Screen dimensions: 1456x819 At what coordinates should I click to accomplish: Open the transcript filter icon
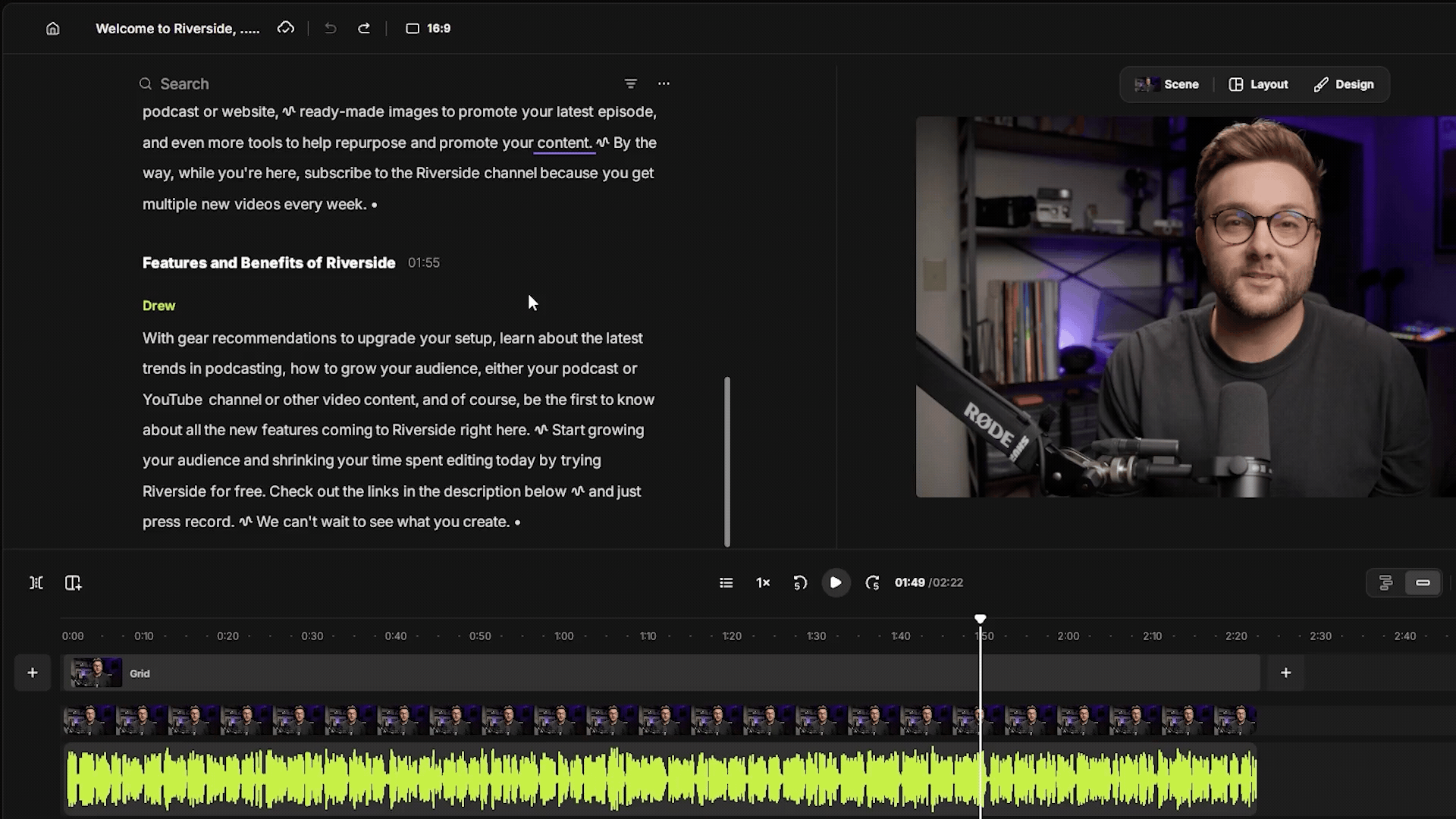(x=630, y=83)
